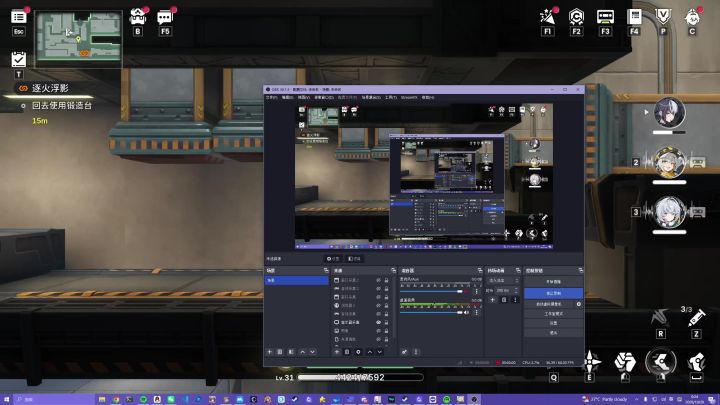The height and width of the screenshot is (405, 720).
Task: Open the OBS Tools menu
Action: click(x=390, y=97)
